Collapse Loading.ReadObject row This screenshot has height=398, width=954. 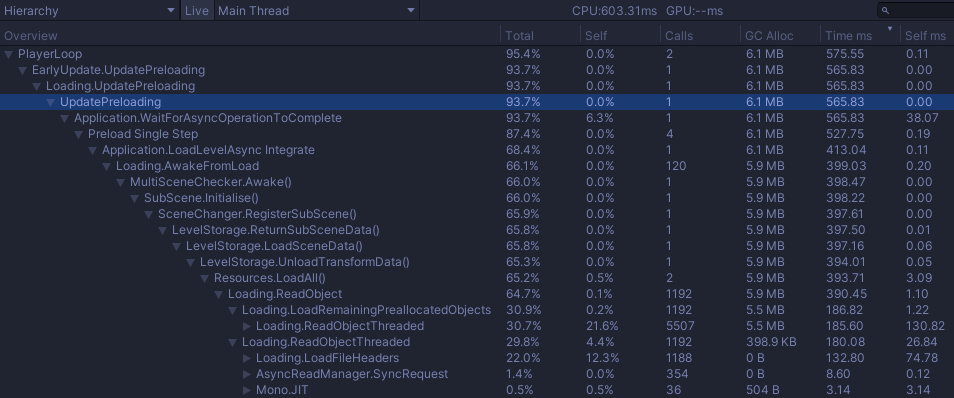pos(218,295)
